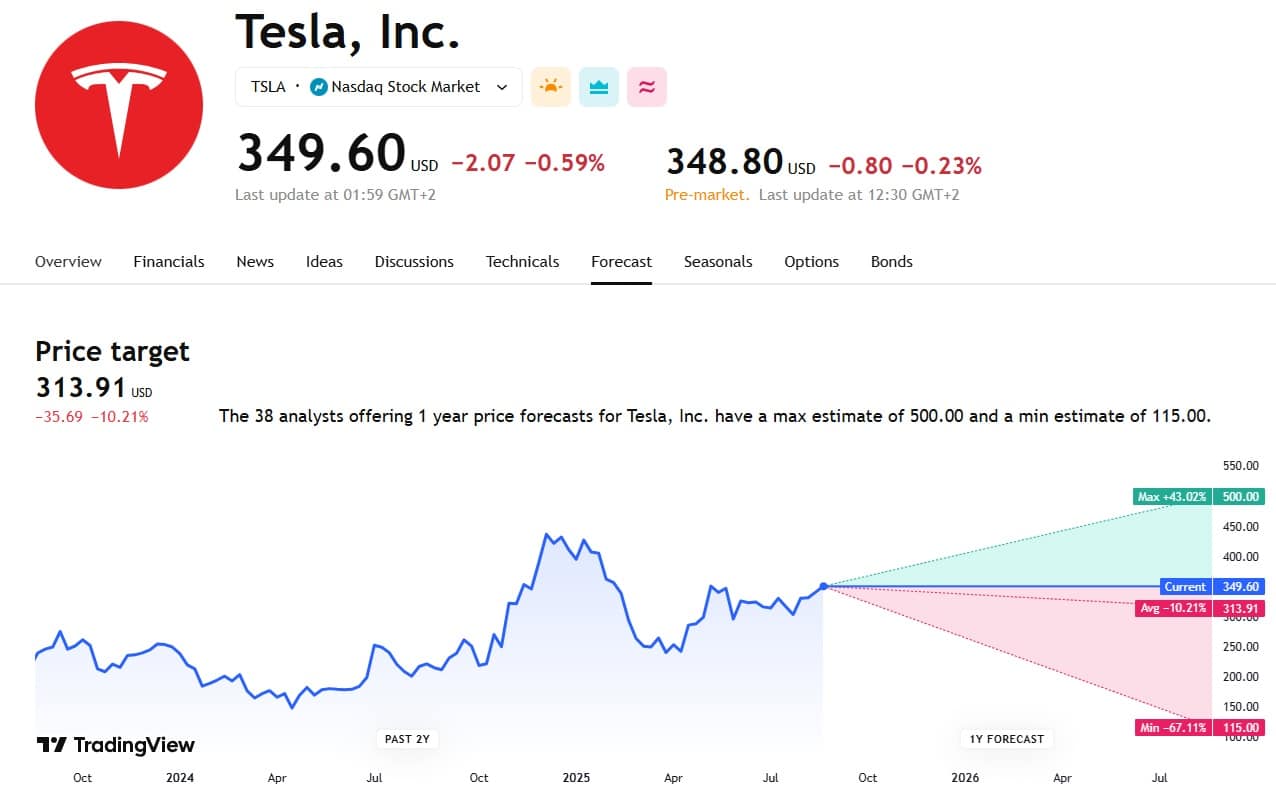Click the orange sunrise pre-market icon
The image size is (1276, 792).
[551, 87]
